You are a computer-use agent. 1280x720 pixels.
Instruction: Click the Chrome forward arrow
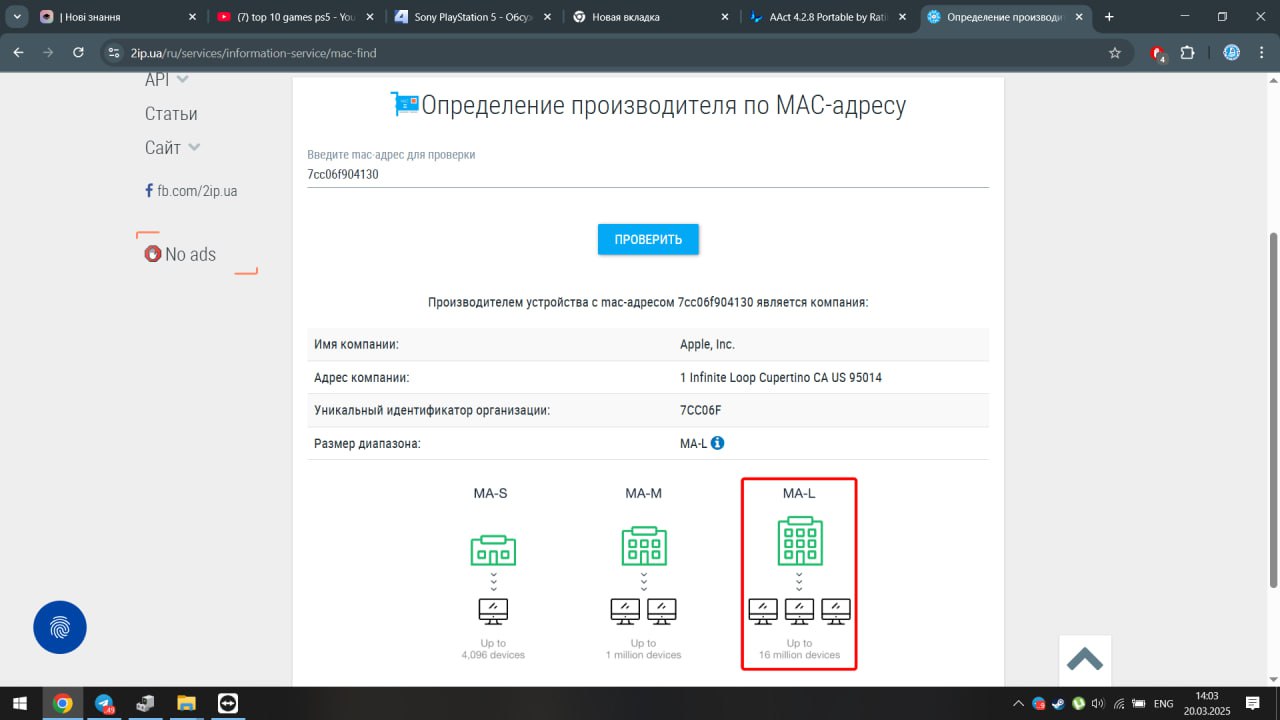tap(48, 53)
